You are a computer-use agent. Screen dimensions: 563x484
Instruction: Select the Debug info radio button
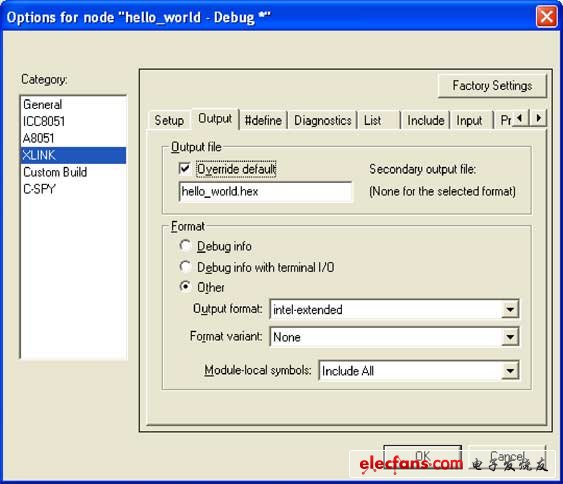(x=185, y=246)
